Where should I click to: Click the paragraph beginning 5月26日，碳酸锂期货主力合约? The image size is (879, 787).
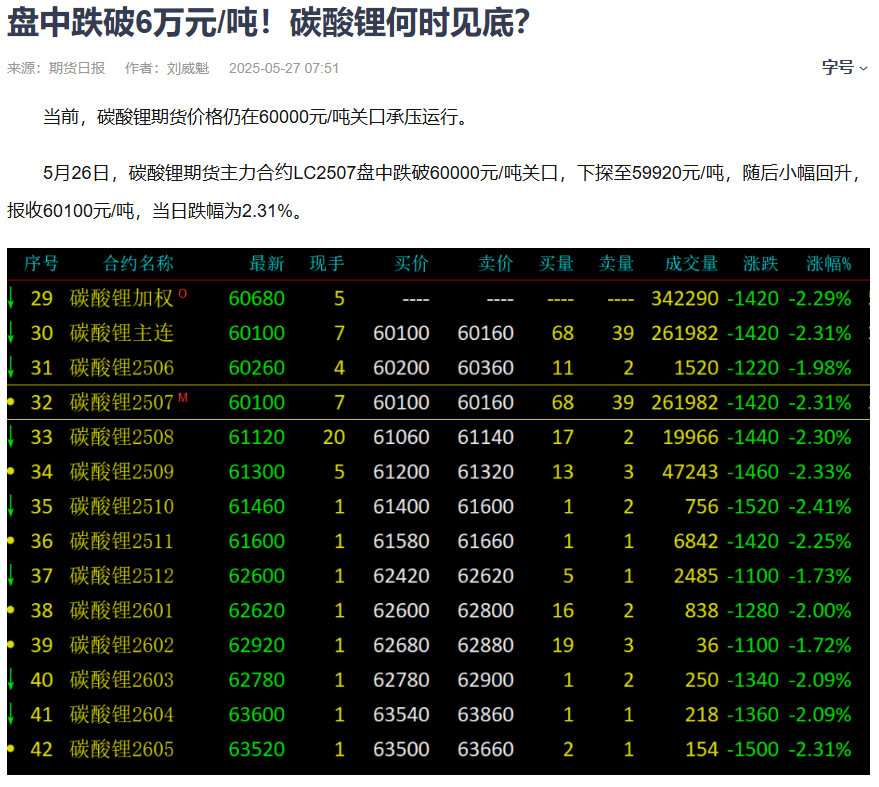pyautogui.click(x=434, y=192)
